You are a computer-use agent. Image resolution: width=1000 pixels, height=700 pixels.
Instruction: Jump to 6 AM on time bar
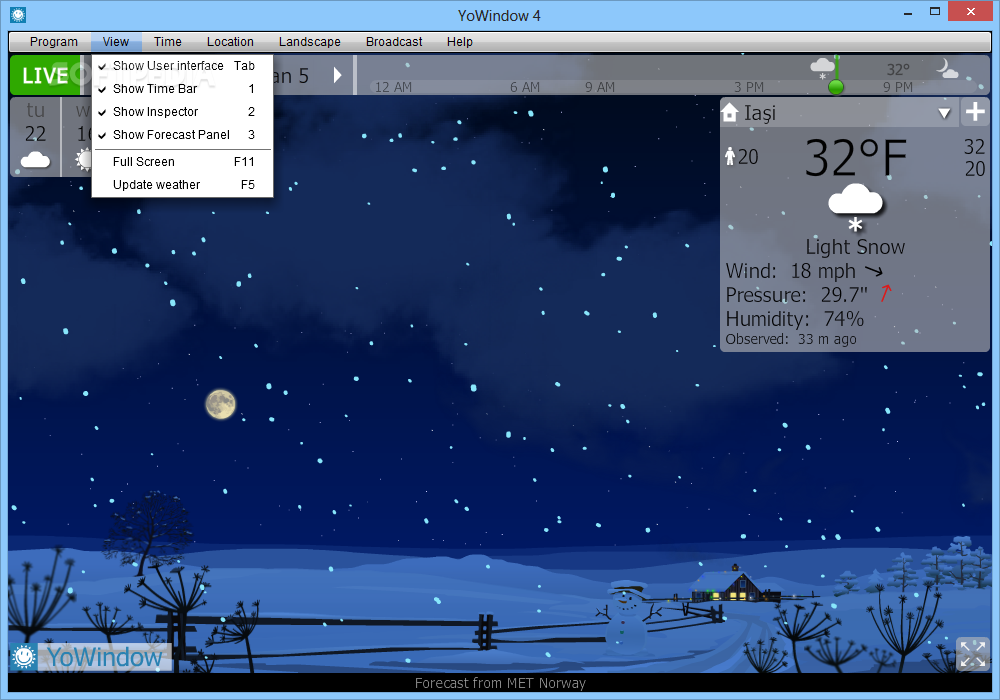point(524,87)
